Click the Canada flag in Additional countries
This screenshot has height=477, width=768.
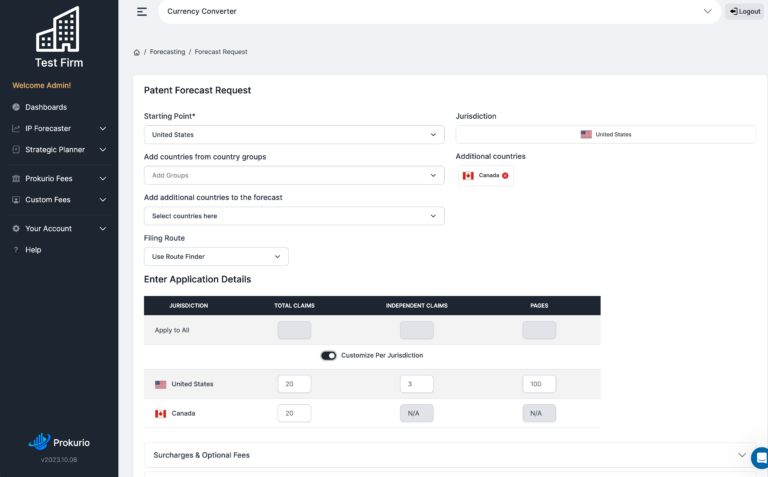pos(468,175)
